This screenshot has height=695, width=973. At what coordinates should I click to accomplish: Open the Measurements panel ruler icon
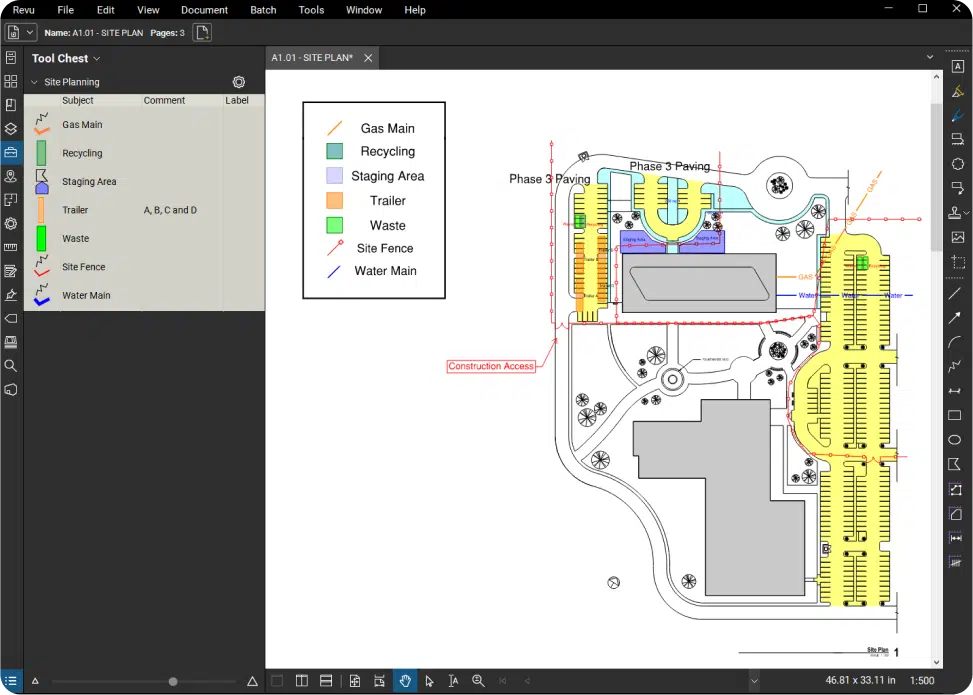11,247
